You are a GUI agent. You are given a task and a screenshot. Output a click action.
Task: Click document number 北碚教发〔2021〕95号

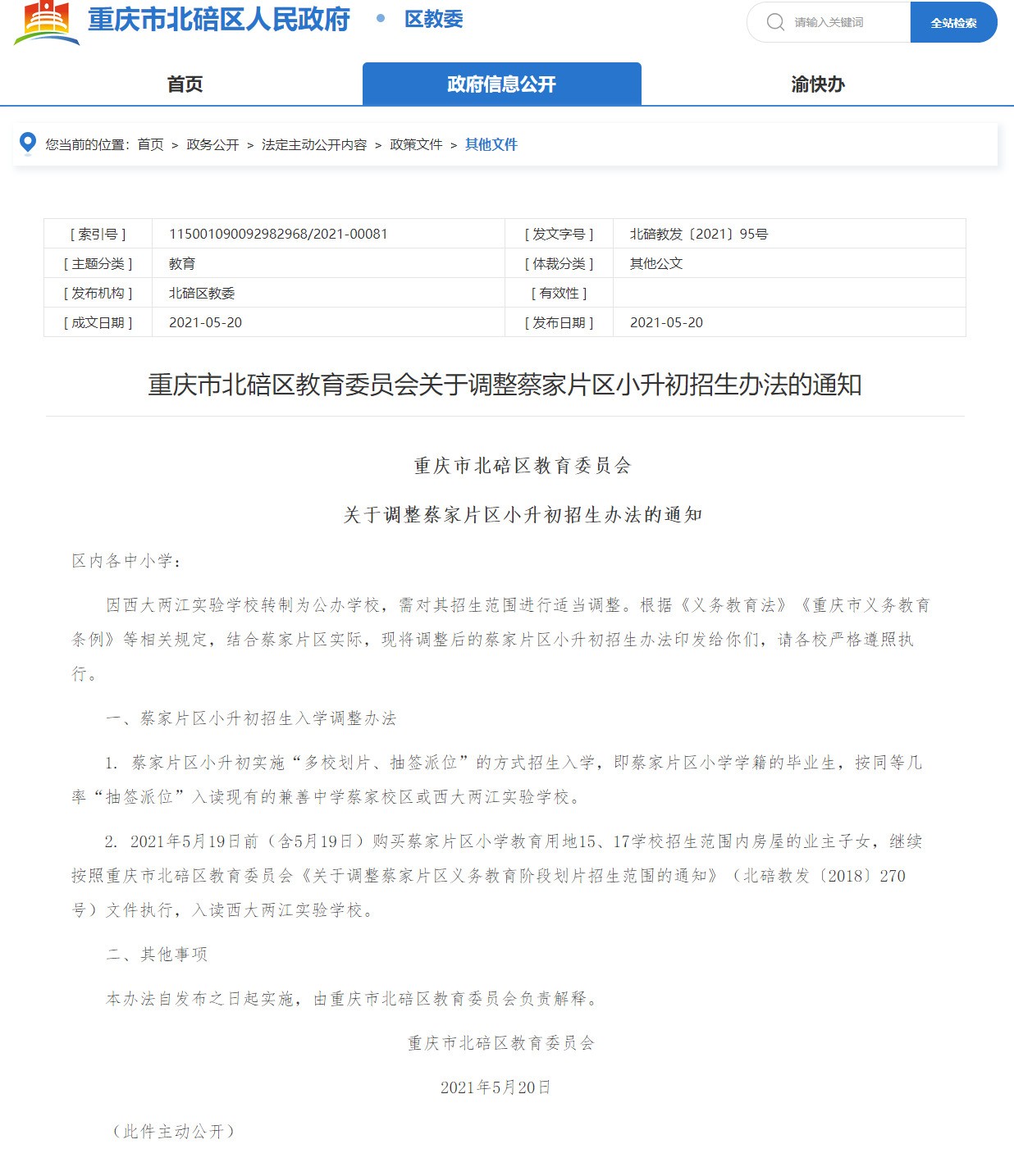699,234
